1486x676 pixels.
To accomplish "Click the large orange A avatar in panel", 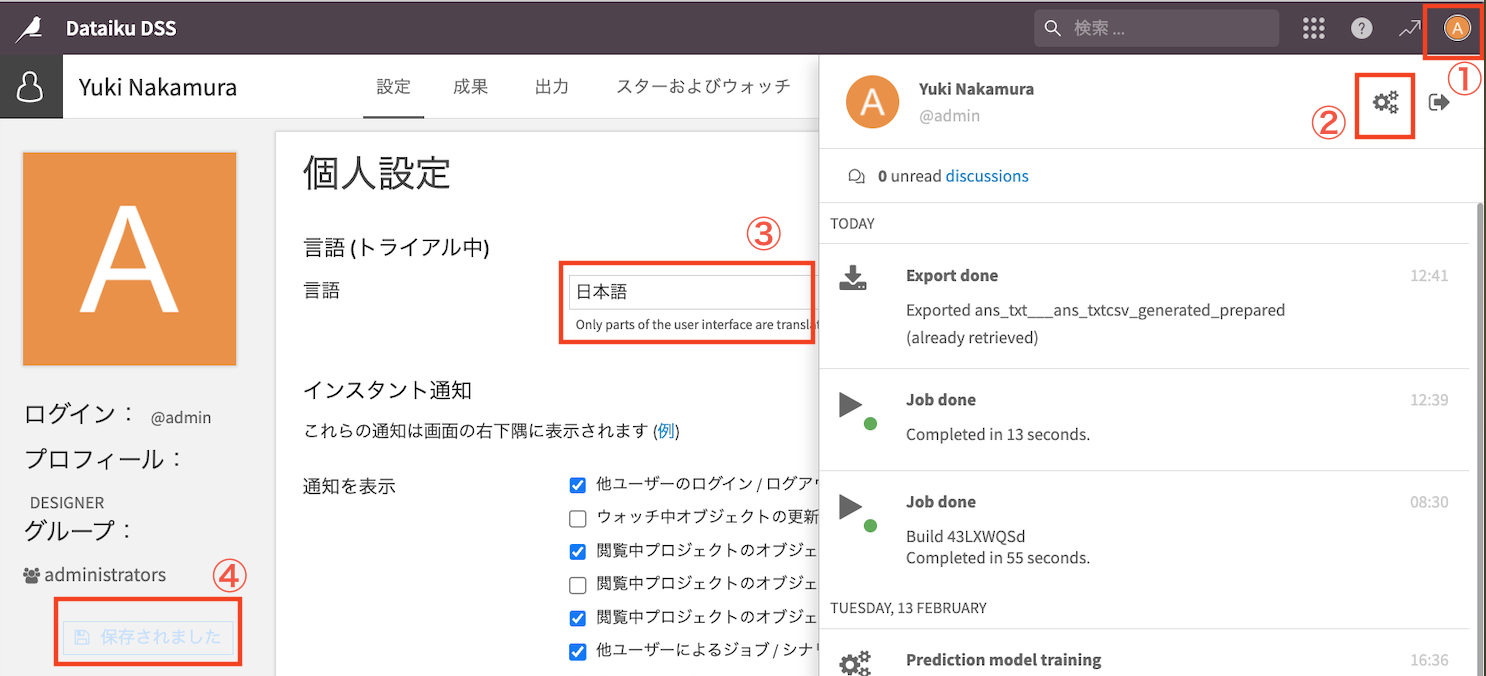I will coord(872,102).
